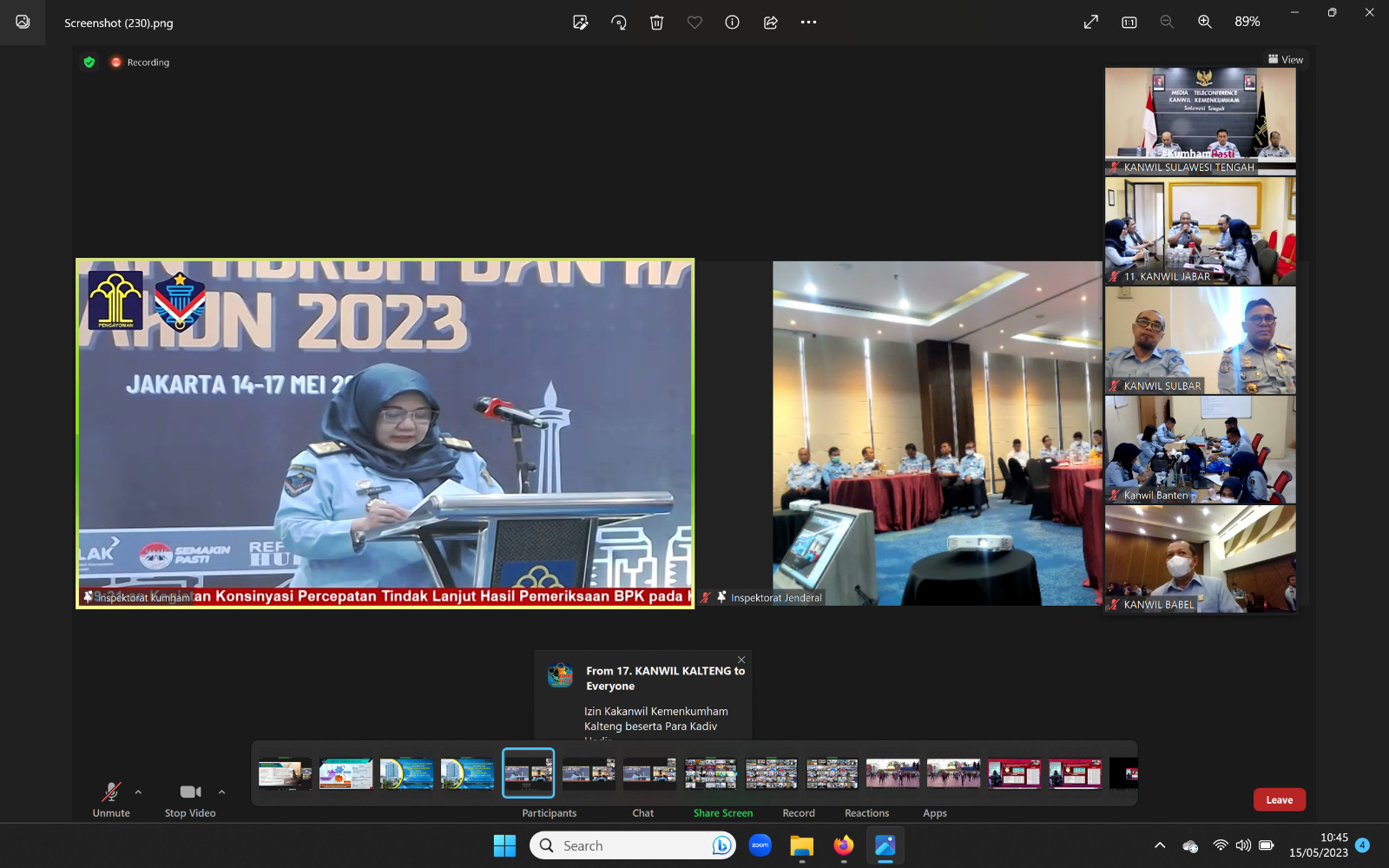Zoom out with the minus magnifier
This screenshot has width=1389, height=868.
coord(1167,23)
